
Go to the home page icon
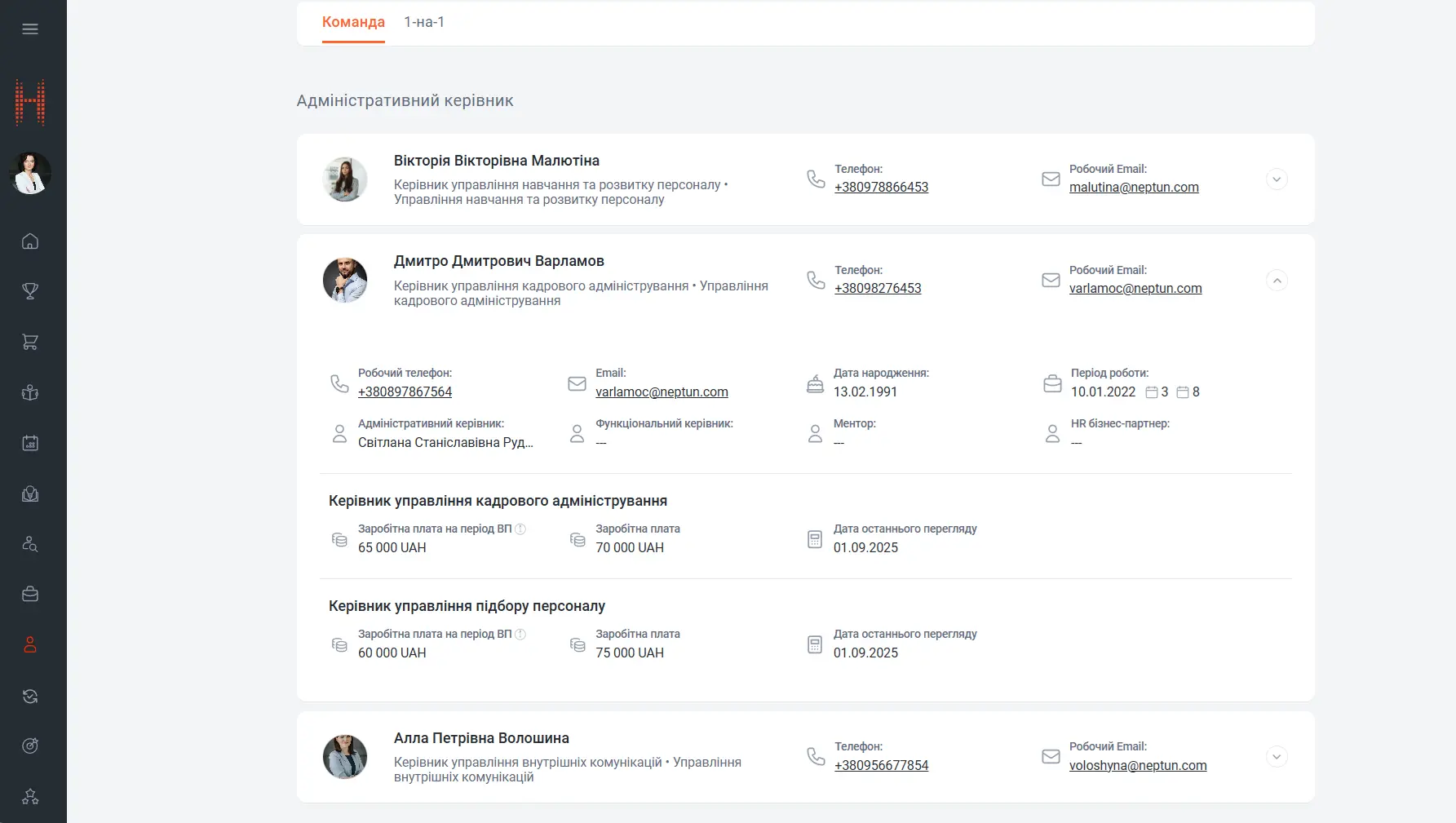tap(30, 241)
